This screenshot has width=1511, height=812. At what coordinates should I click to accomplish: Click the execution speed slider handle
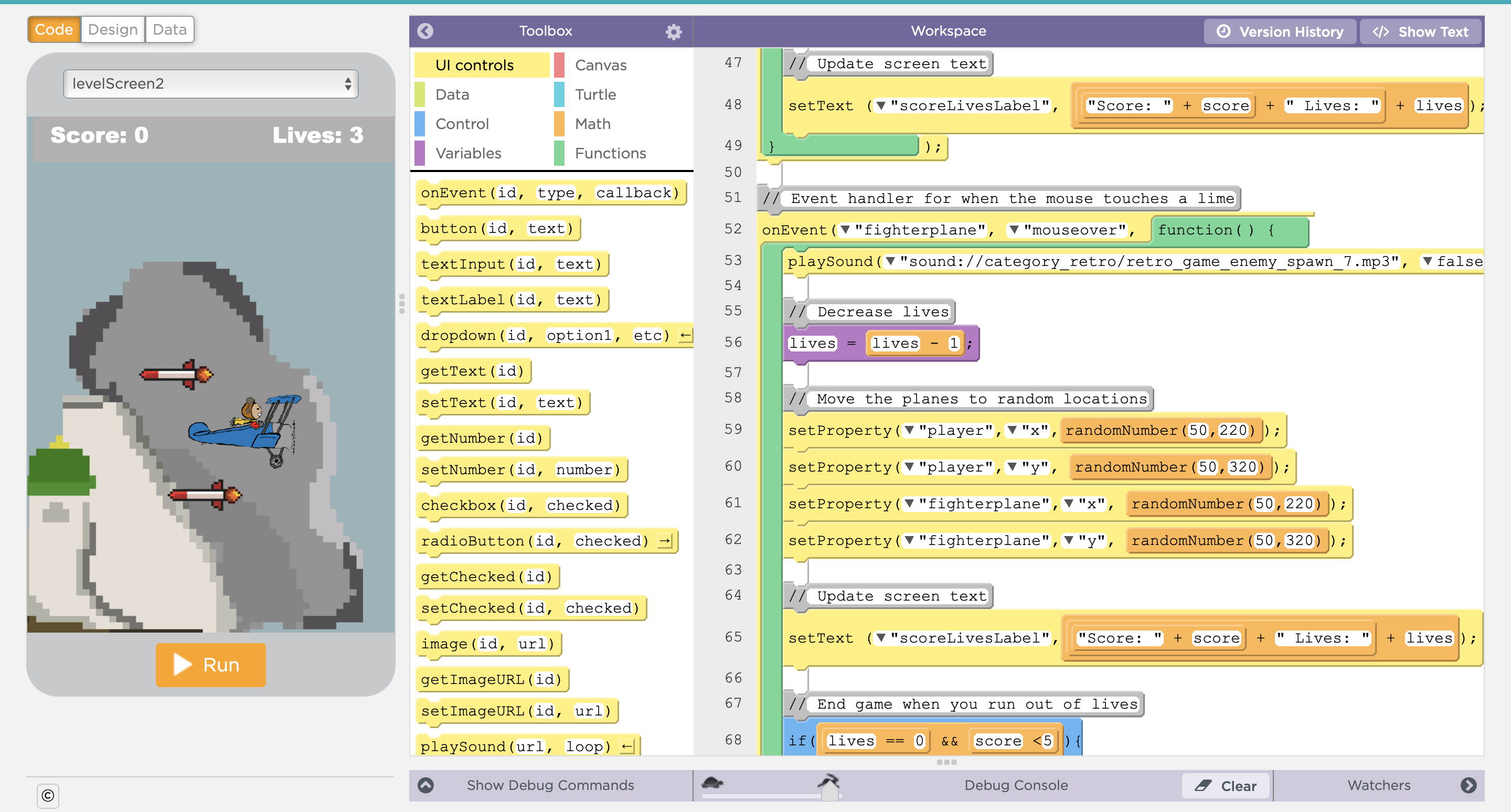[x=829, y=793]
